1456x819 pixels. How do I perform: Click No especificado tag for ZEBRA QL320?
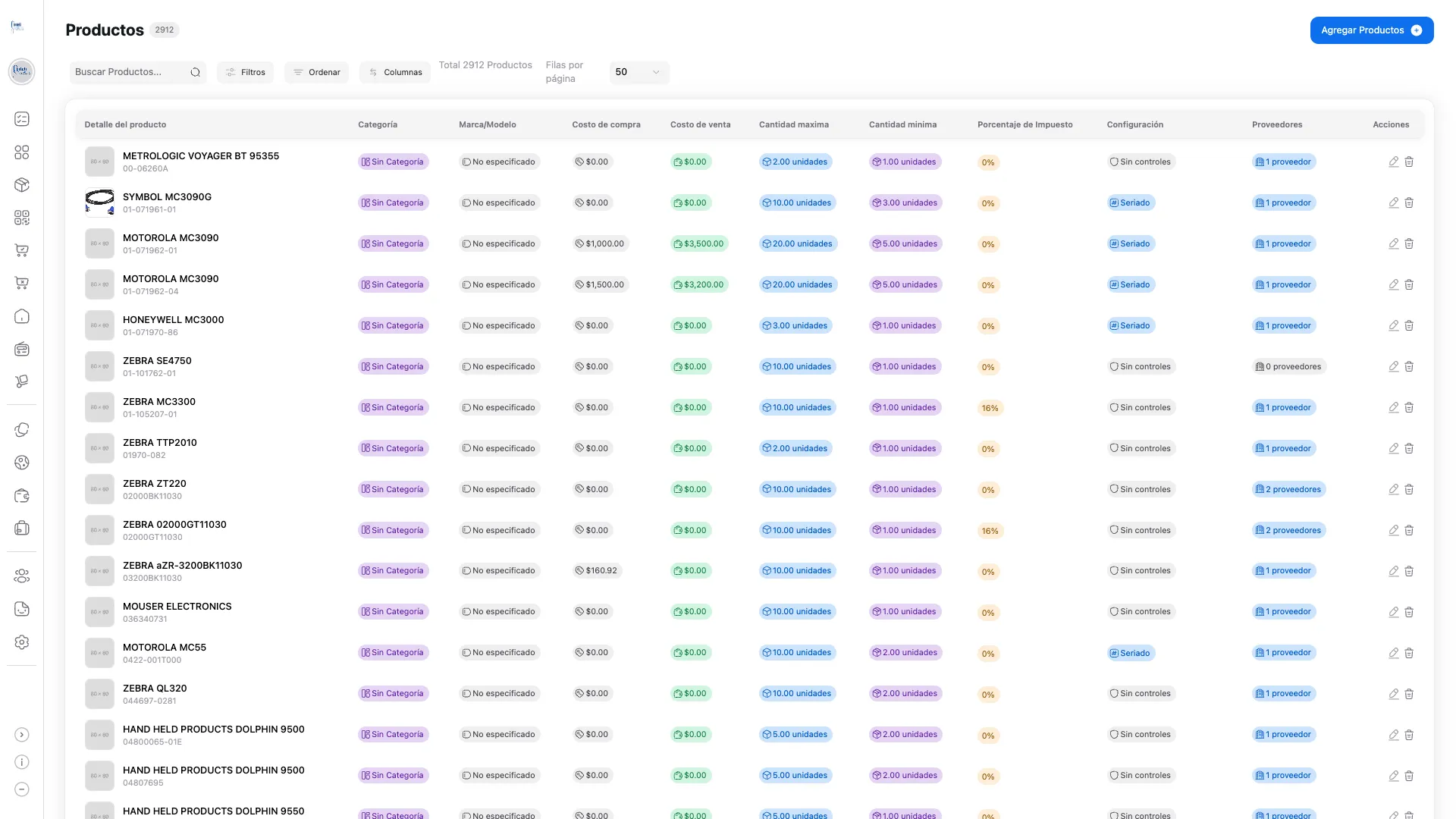[x=499, y=693]
